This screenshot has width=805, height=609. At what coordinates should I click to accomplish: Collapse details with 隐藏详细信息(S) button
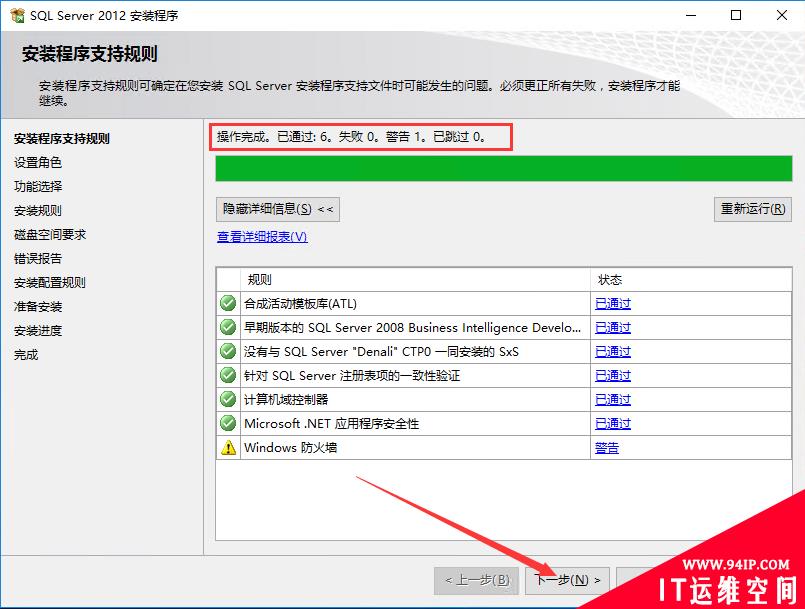[x=278, y=209]
